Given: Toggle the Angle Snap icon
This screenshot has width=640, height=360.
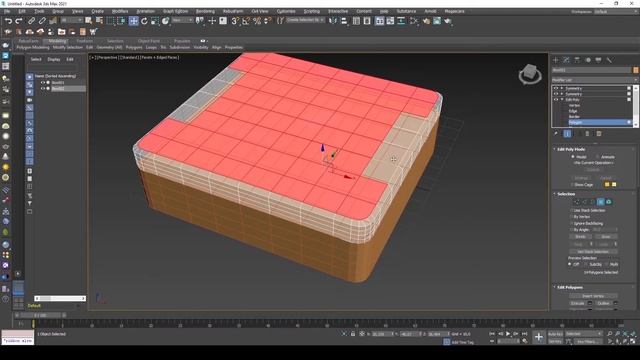Looking at the screenshot, I should [x=246, y=21].
